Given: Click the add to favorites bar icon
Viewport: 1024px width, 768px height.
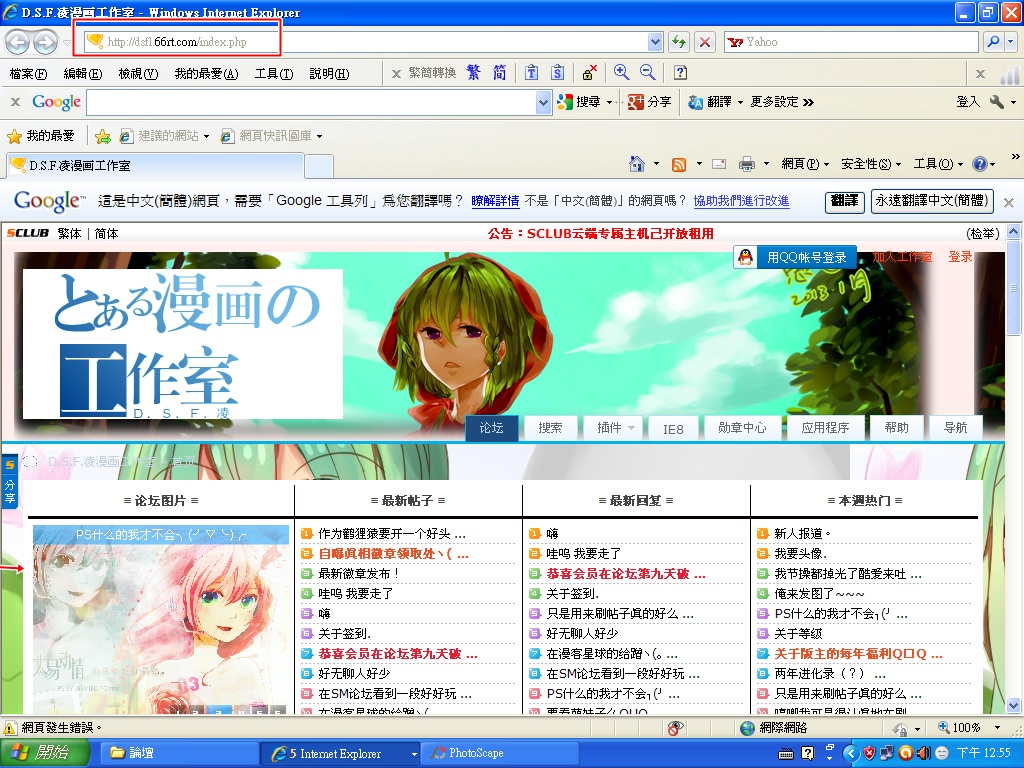Looking at the screenshot, I should coord(103,136).
